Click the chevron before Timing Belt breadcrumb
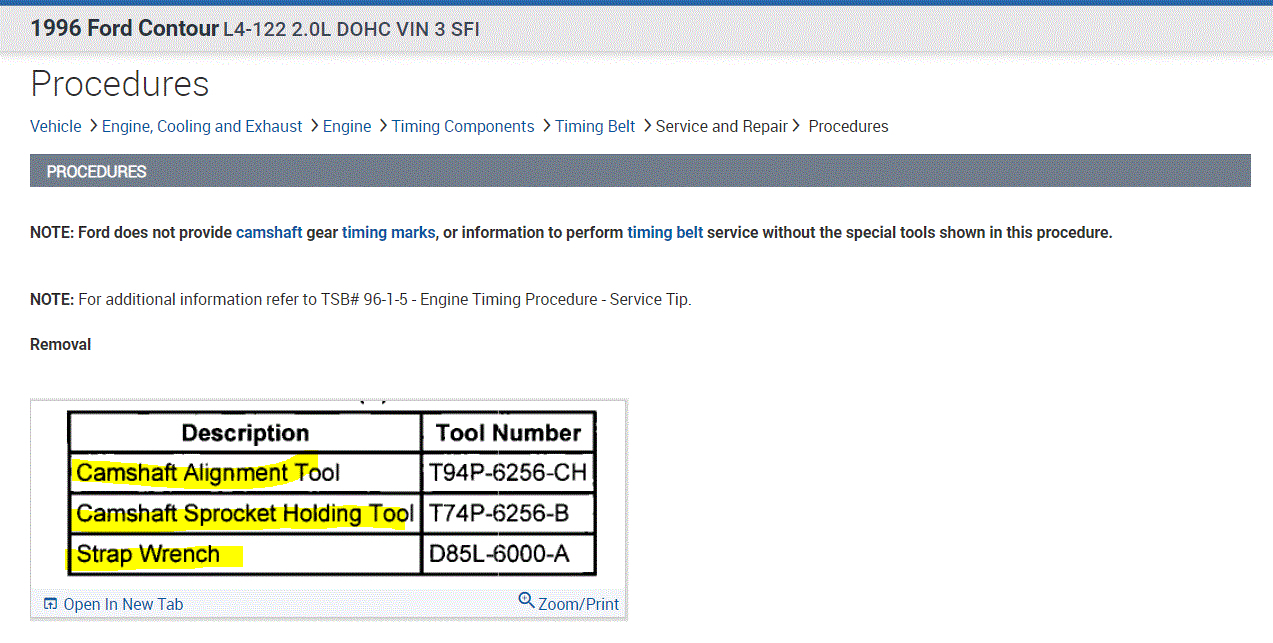 tap(546, 126)
